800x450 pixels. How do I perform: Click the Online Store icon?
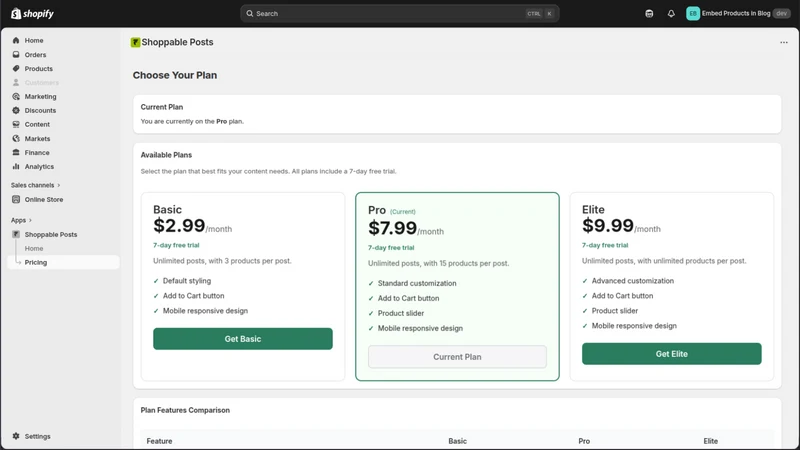point(16,199)
